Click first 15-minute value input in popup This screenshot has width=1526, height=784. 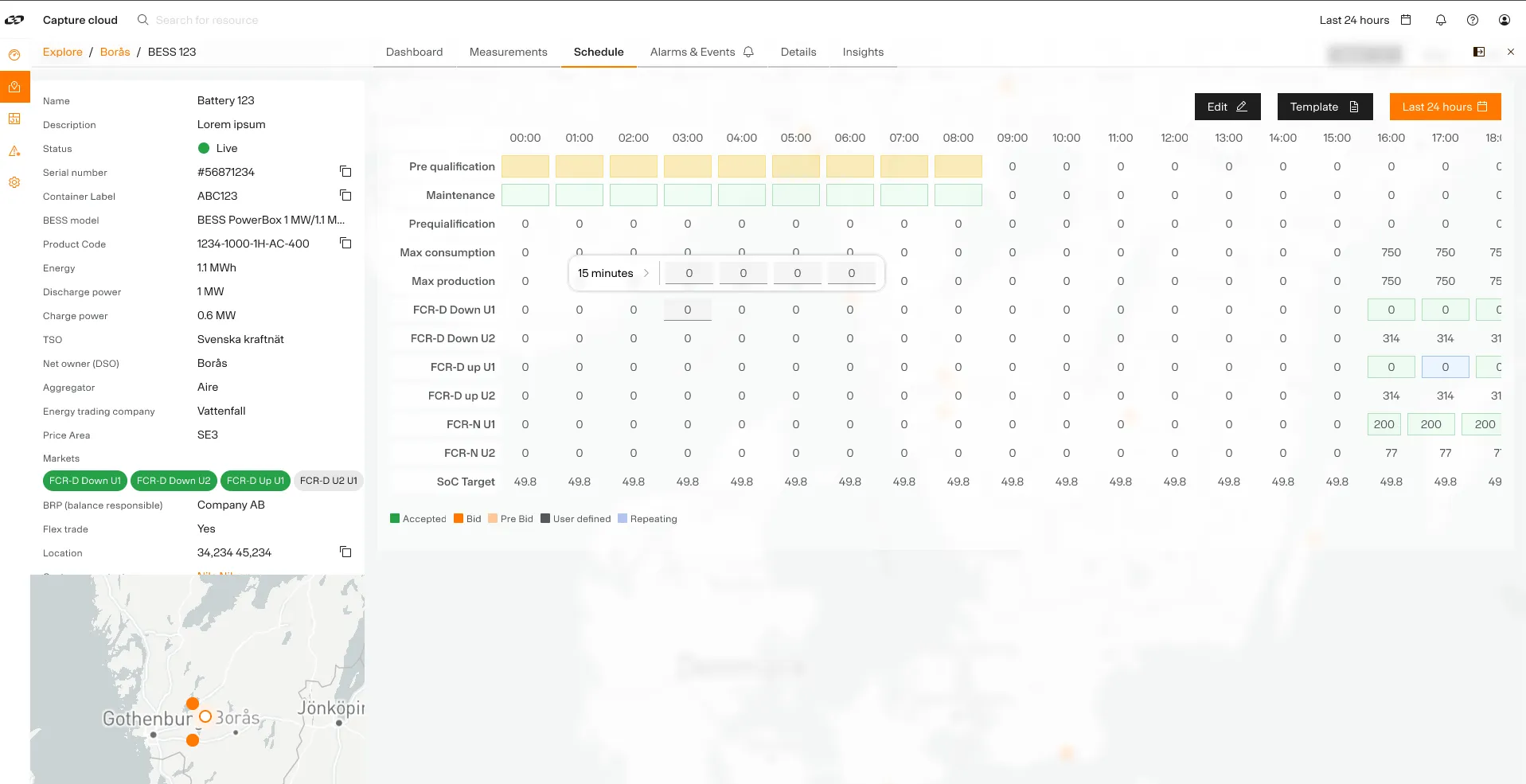[689, 273]
